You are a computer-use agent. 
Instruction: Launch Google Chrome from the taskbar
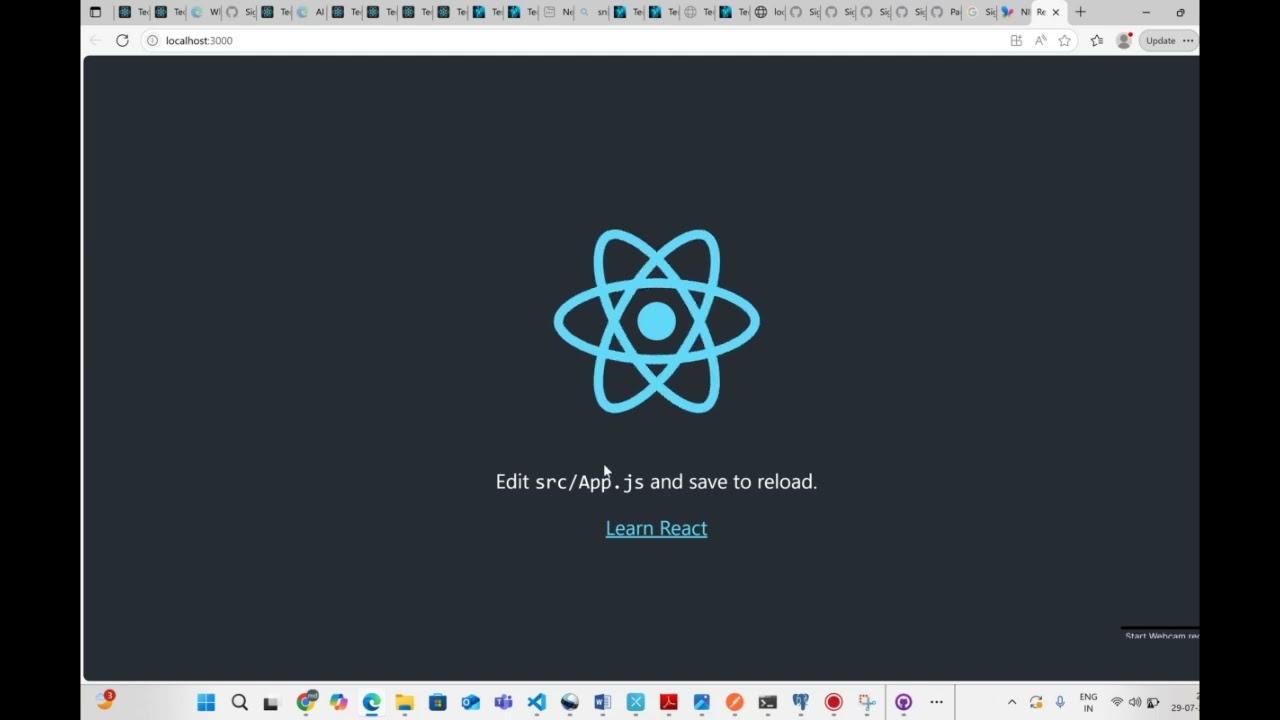coord(306,701)
